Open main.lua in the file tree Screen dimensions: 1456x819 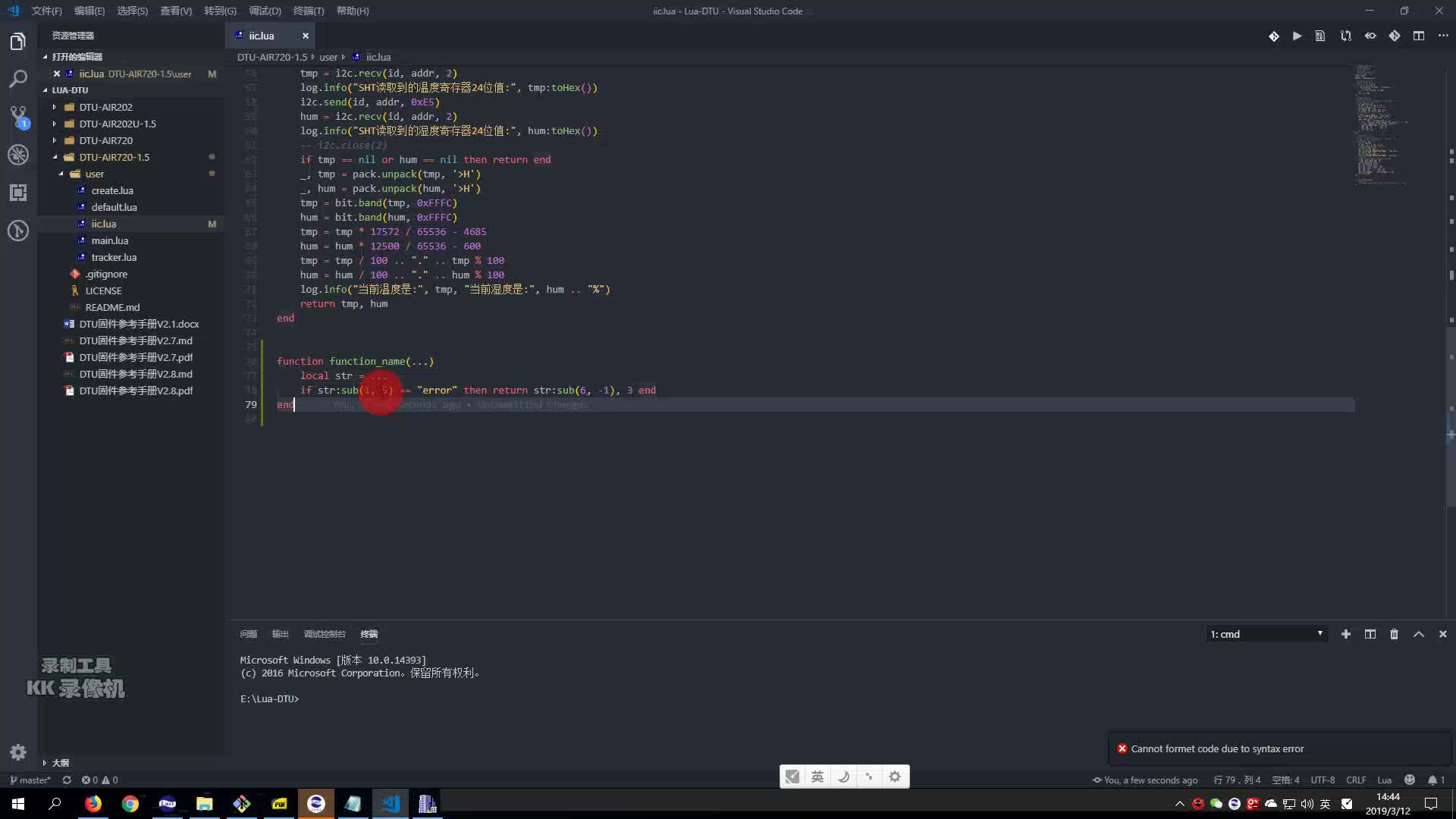click(110, 240)
